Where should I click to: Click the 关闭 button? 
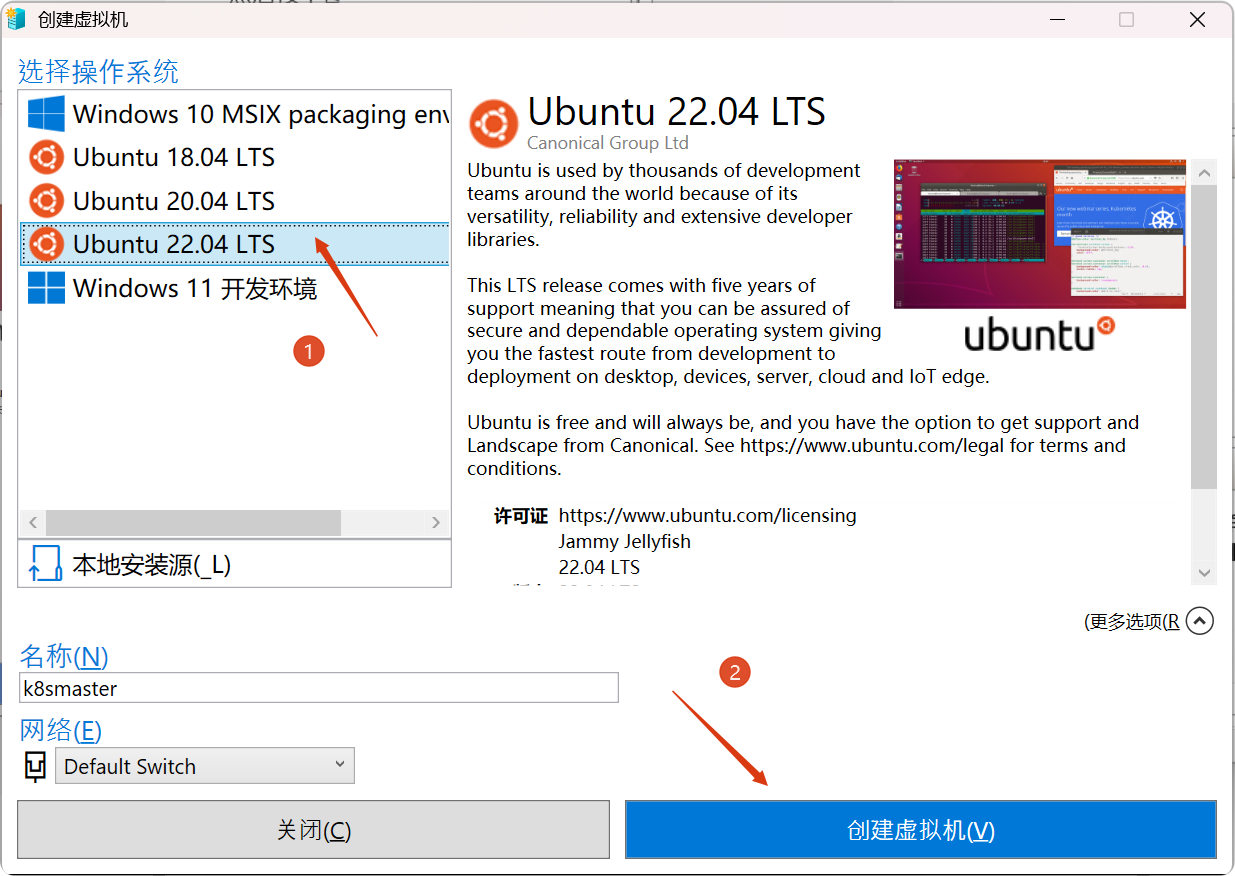313,830
